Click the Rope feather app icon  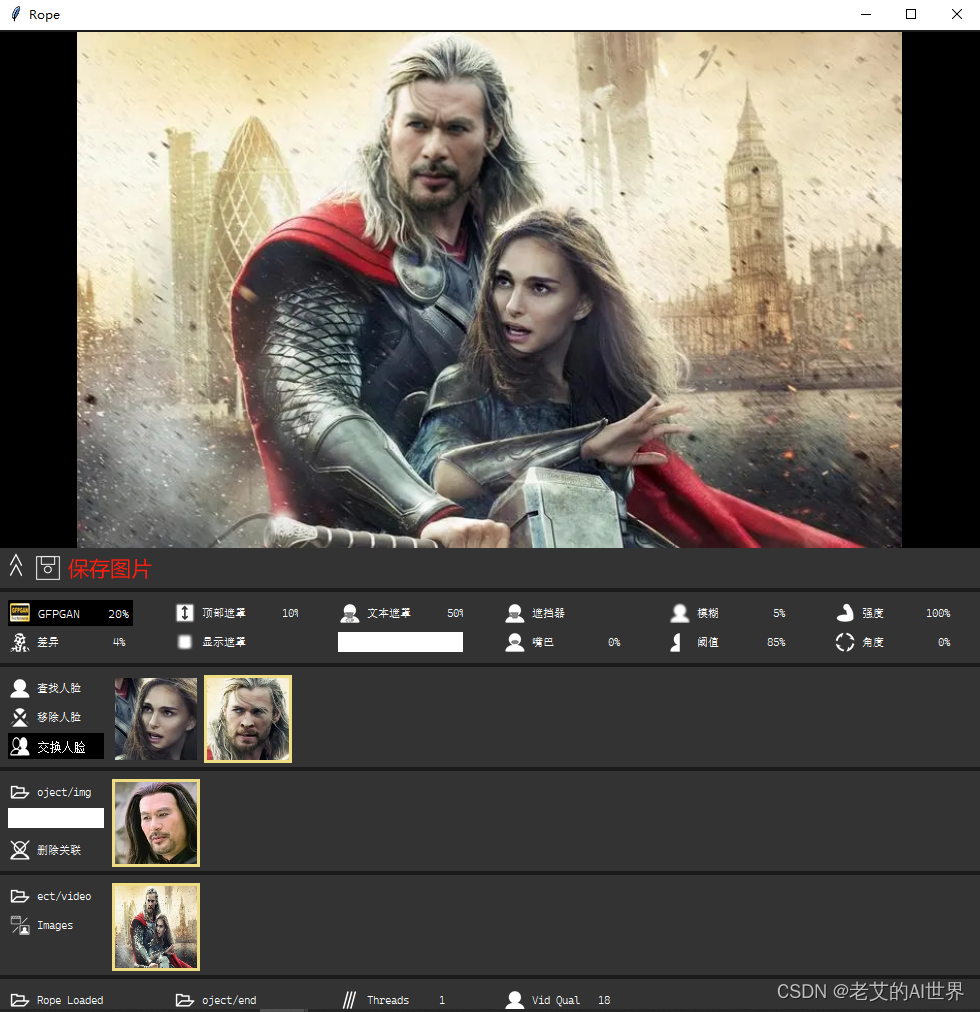(x=15, y=14)
